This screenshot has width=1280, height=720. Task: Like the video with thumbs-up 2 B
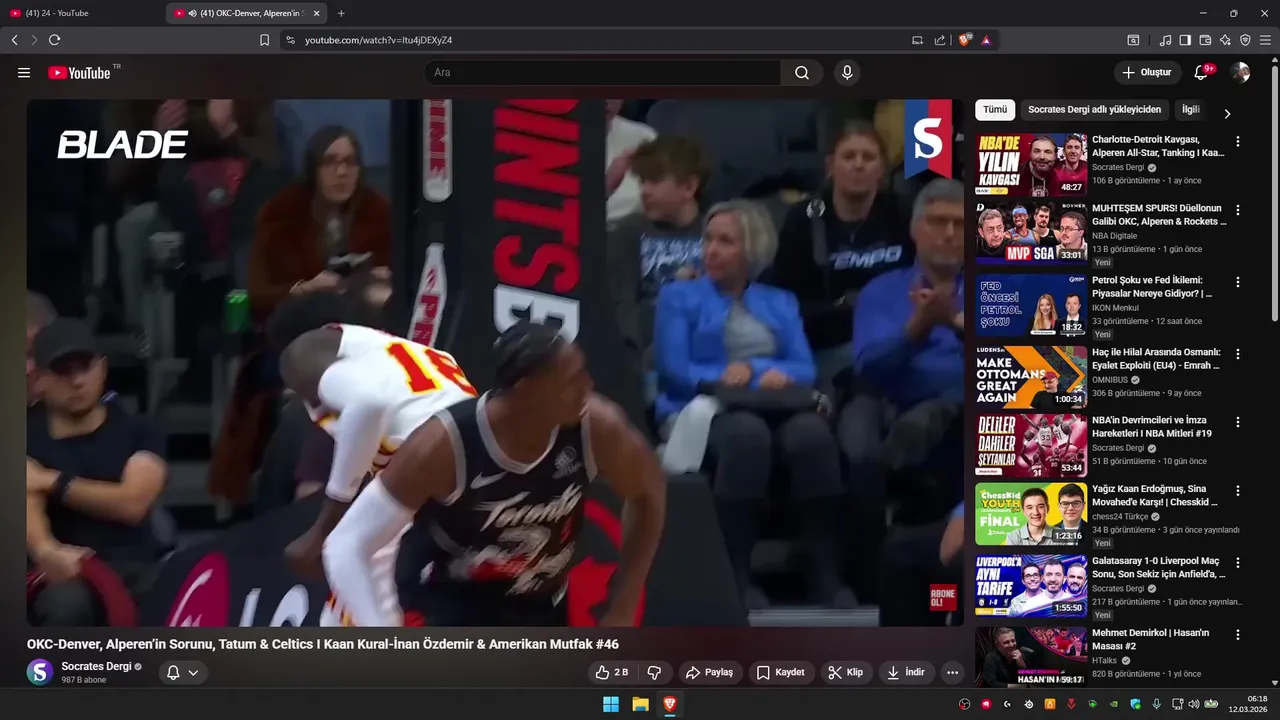click(611, 673)
